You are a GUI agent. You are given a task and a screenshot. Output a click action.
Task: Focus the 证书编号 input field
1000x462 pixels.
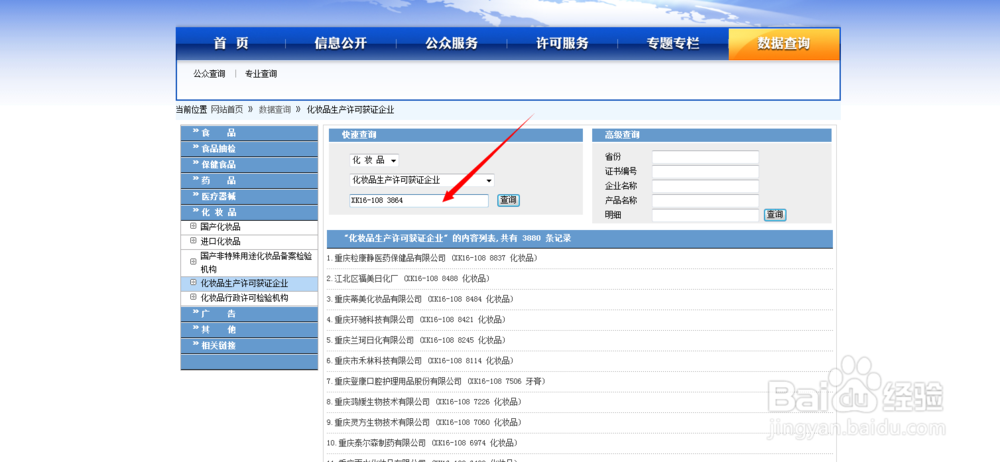pos(705,172)
